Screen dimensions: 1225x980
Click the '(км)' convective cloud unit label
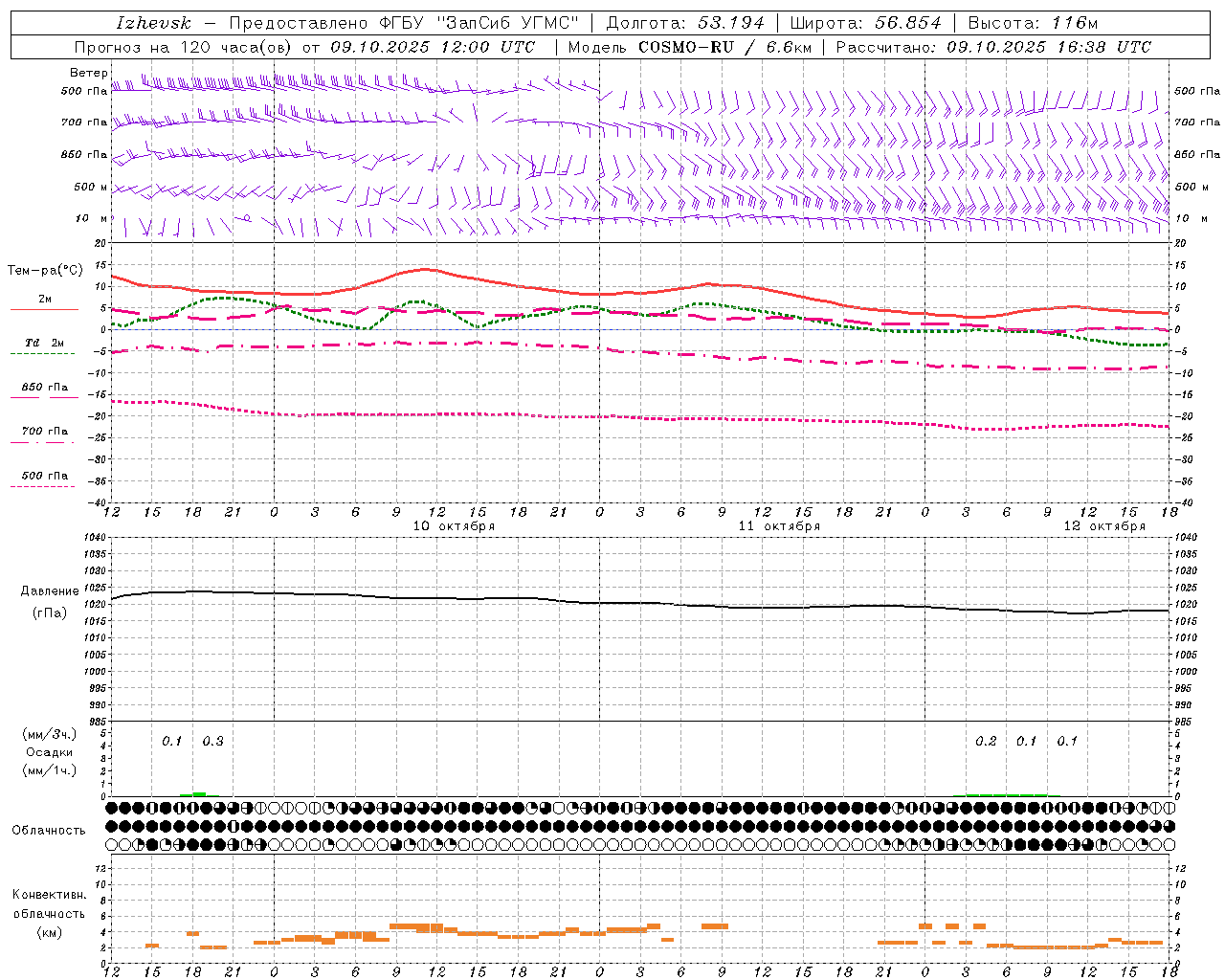50,932
